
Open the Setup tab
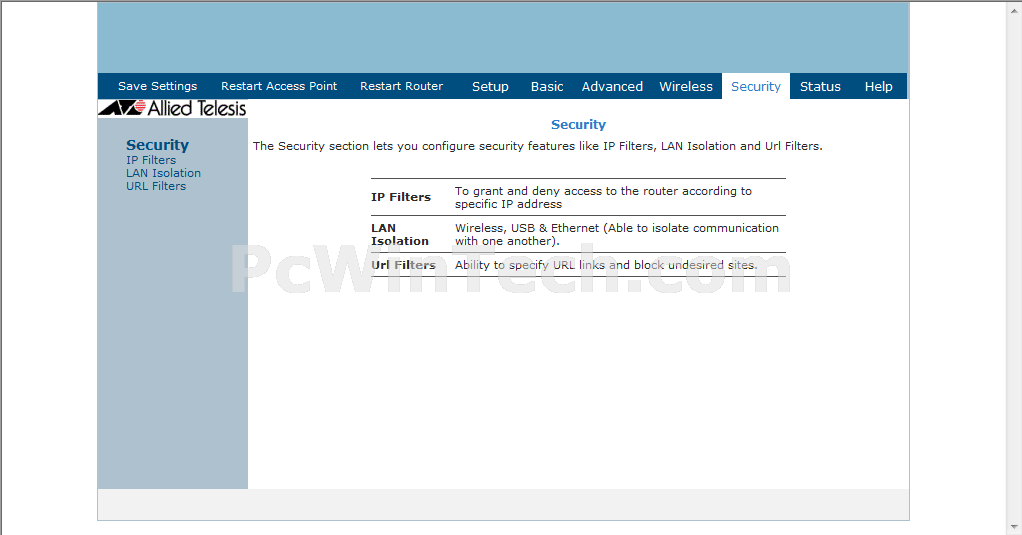490,87
